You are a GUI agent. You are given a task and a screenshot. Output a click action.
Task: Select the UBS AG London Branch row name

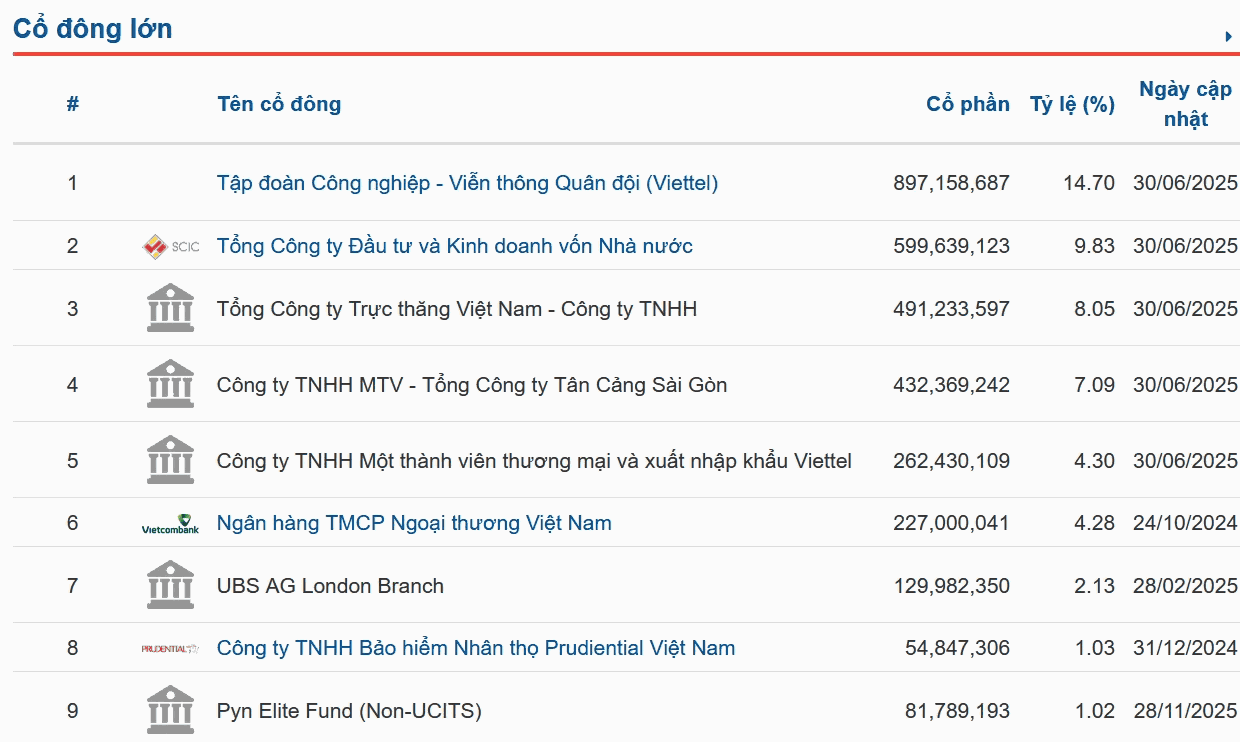(x=330, y=586)
